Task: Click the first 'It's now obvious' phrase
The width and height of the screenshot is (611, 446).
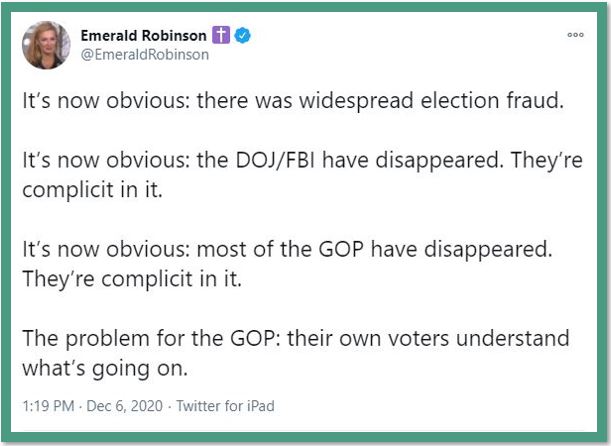Action: coord(106,101)
